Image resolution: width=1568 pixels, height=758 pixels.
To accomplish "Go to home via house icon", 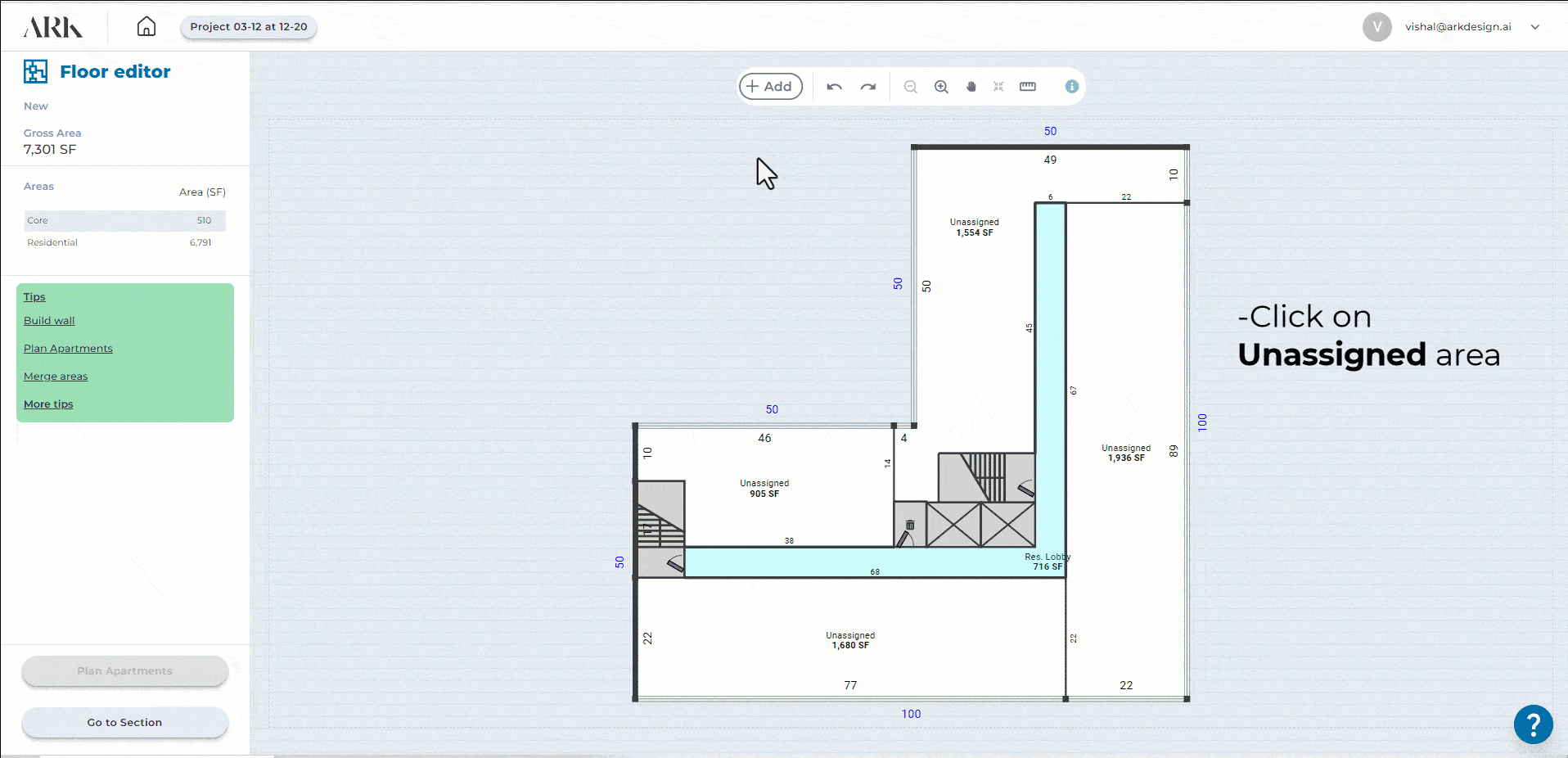I will [146, 27].
